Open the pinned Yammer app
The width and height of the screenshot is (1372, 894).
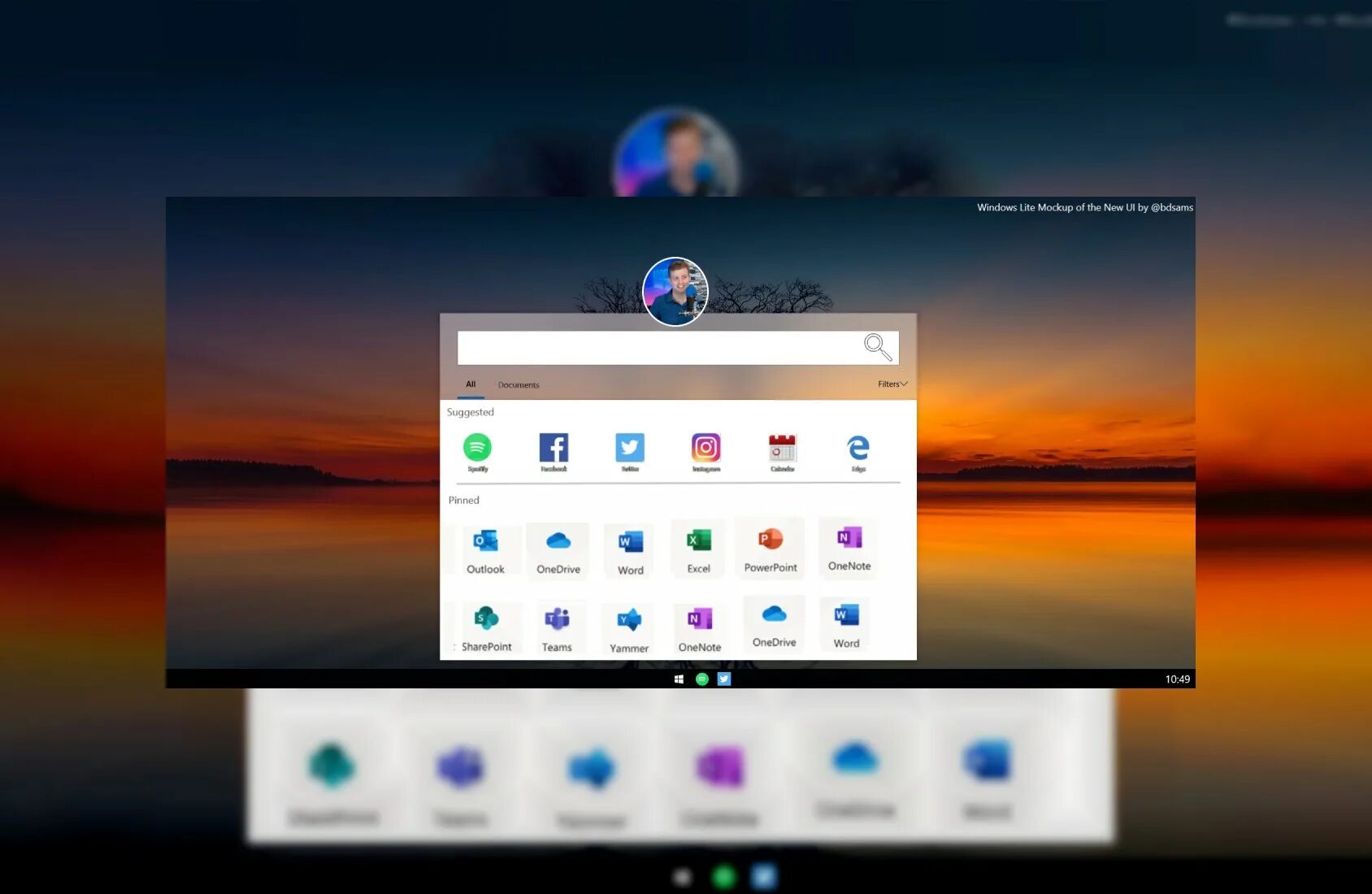pos(629,630)
